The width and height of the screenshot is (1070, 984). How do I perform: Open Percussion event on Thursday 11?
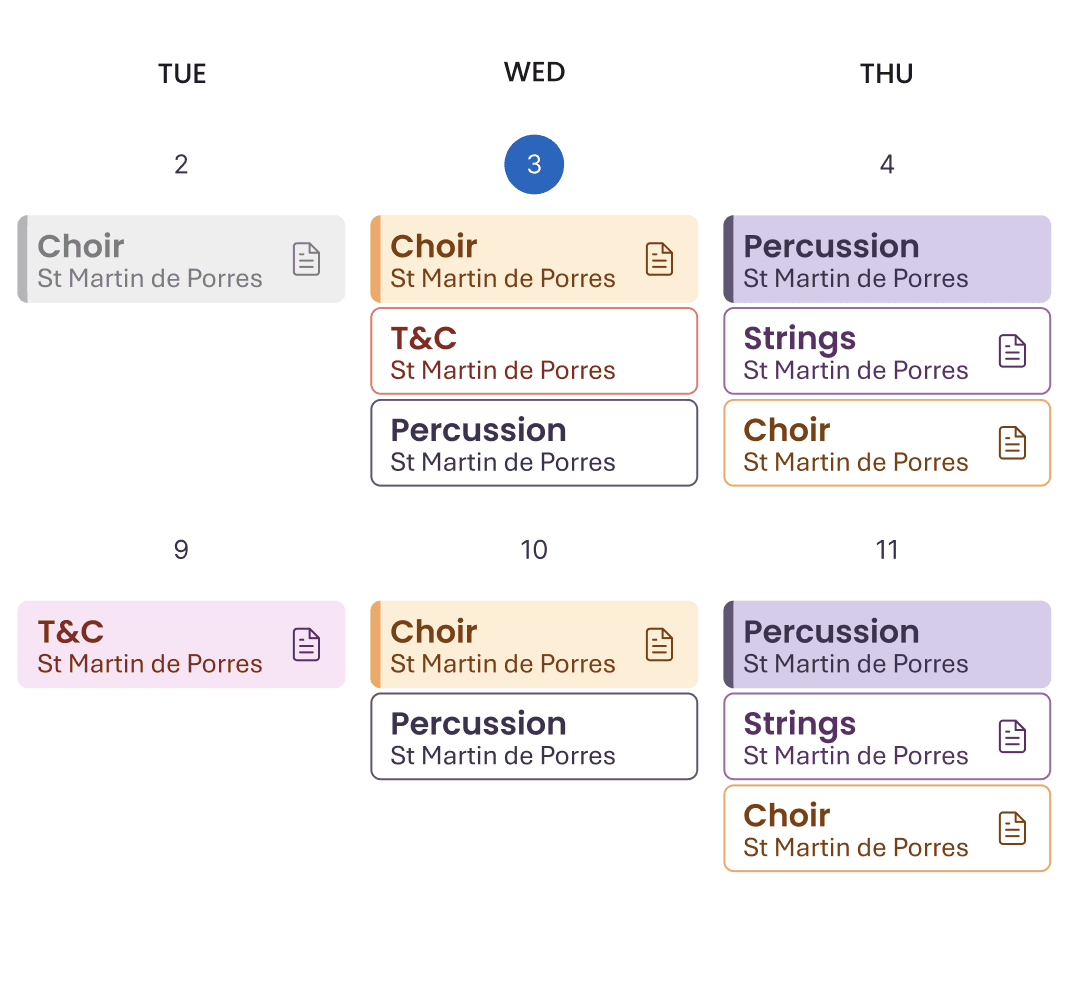click(x=886, y=644)
